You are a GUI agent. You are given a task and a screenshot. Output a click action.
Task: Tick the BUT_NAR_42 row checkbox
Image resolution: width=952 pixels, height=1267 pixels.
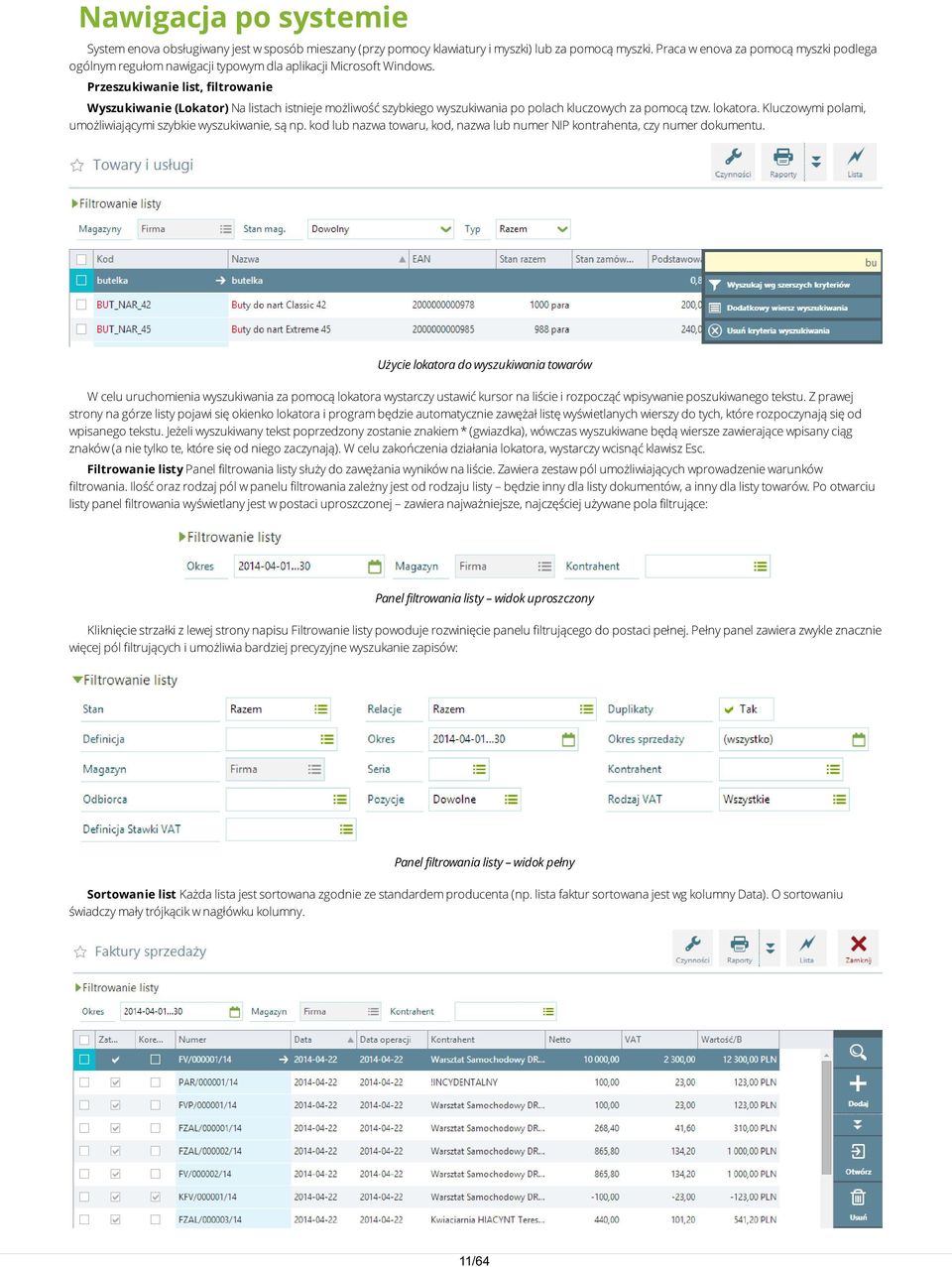click(81, 305)
